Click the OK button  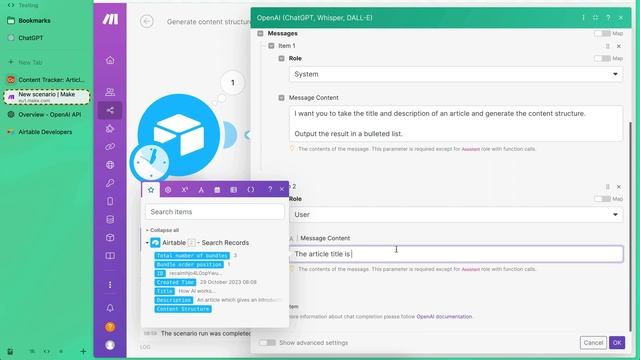[x=617, y=343]
